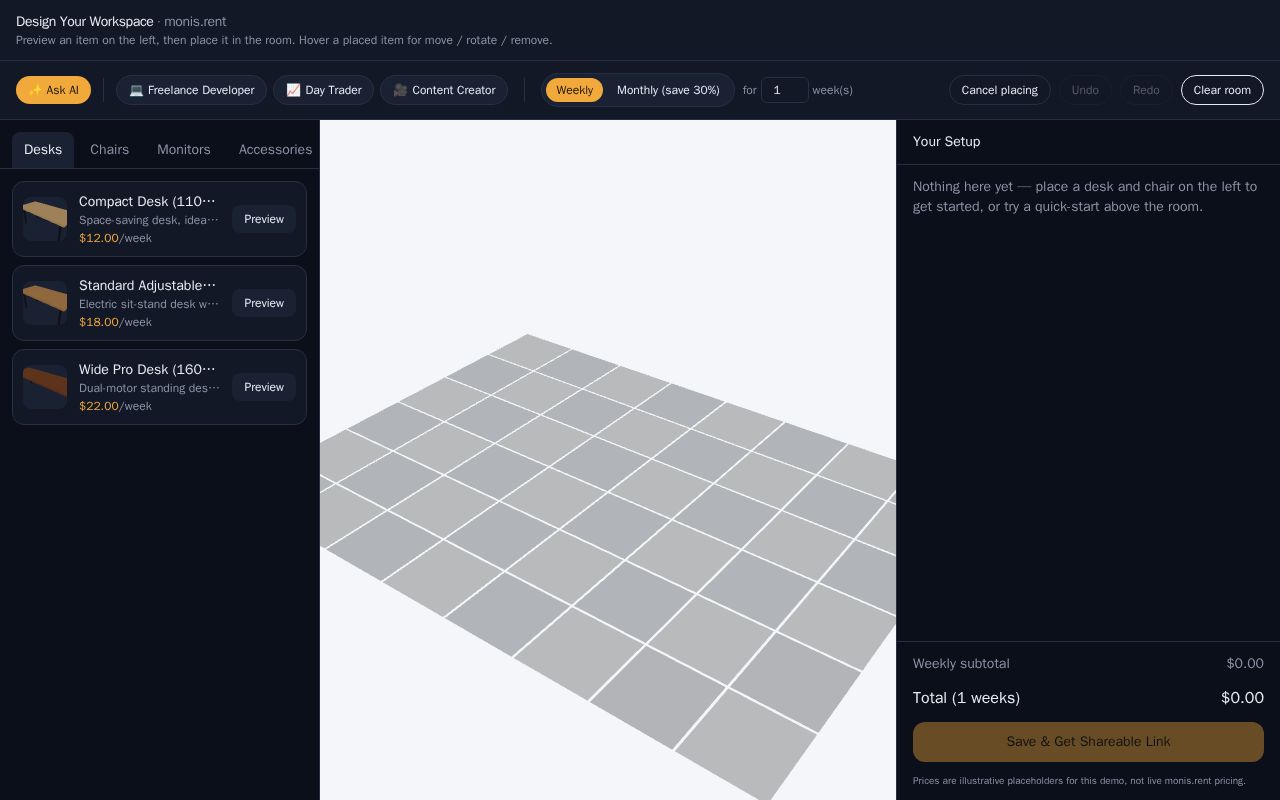Choose the Day Trader quick-start
The width and height of the screenshot is (1280, 800).
323,90
